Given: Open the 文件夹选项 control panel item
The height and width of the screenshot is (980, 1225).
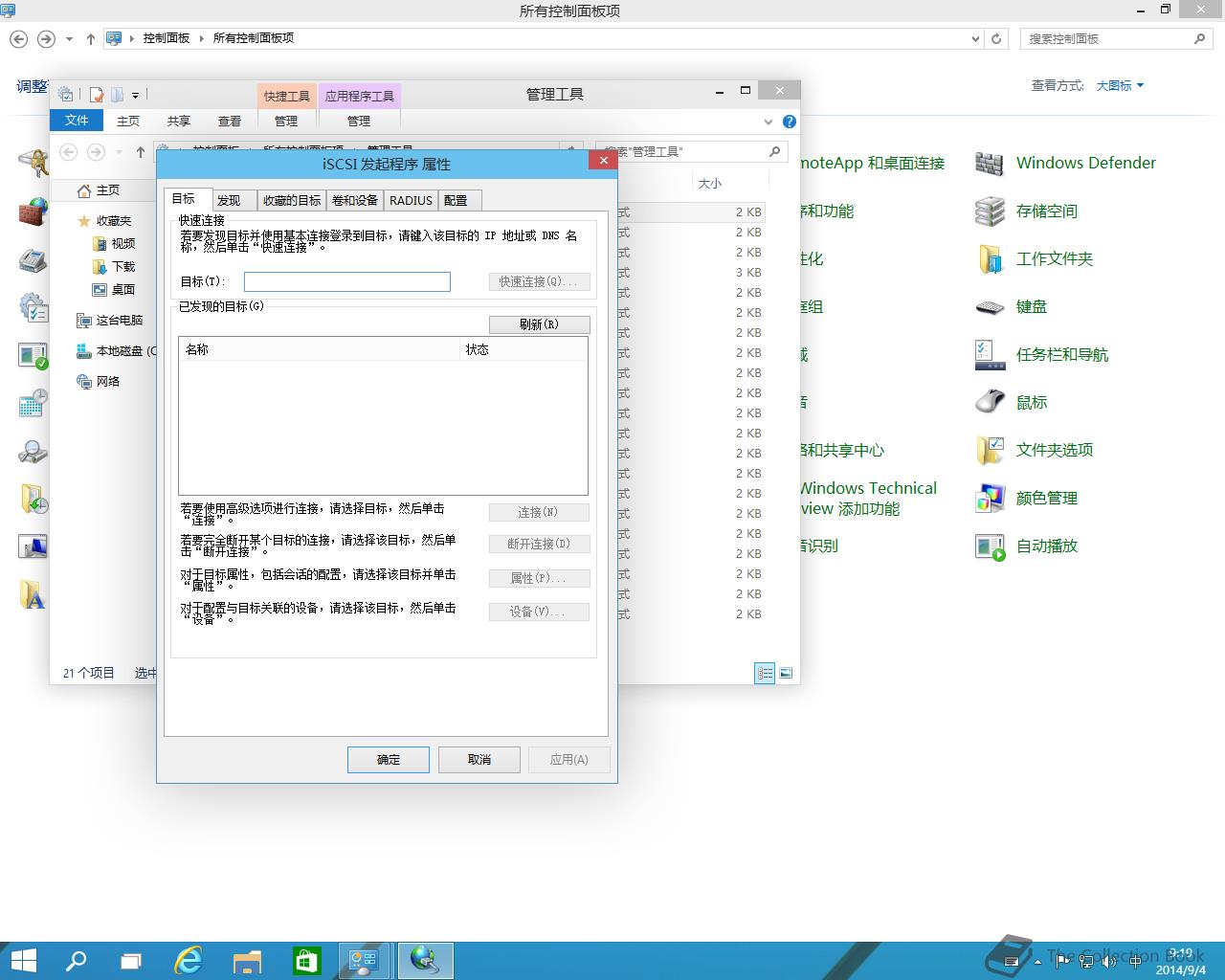Looking at the screenshot, I should pyautogui.click(x=1034, y=450).
